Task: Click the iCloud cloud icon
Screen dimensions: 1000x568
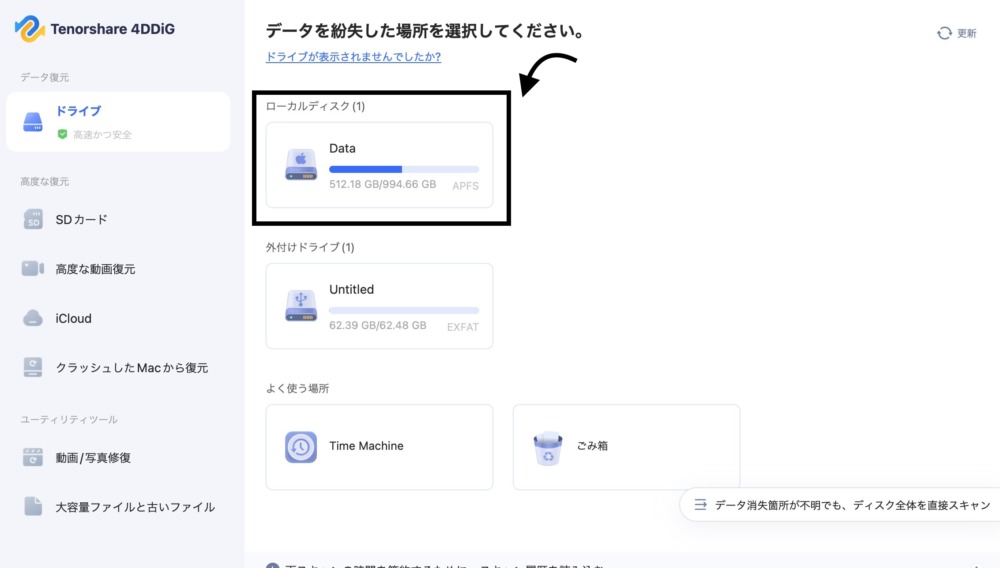Action: click(x=33, y=318)
